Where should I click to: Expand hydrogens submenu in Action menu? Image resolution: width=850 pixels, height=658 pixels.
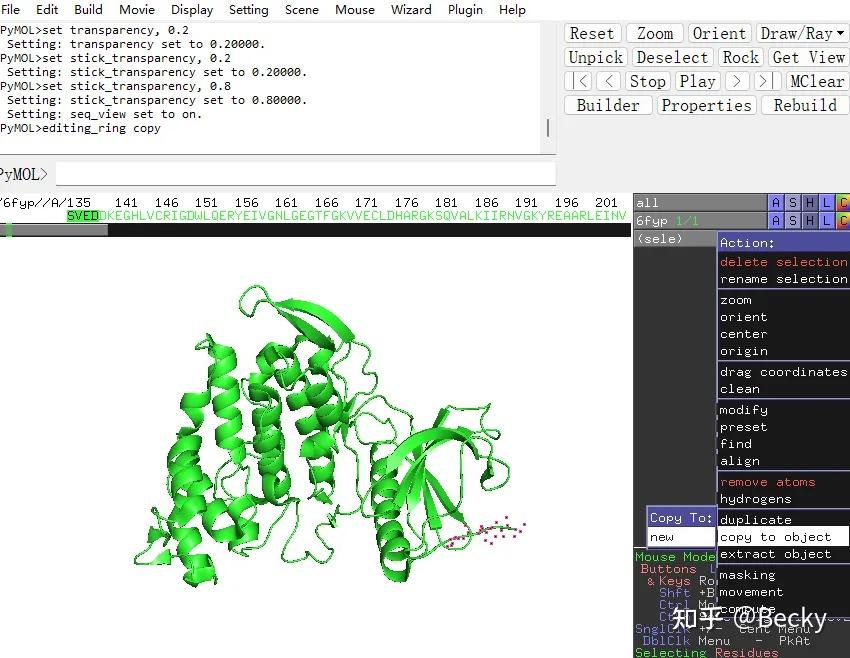783,499
